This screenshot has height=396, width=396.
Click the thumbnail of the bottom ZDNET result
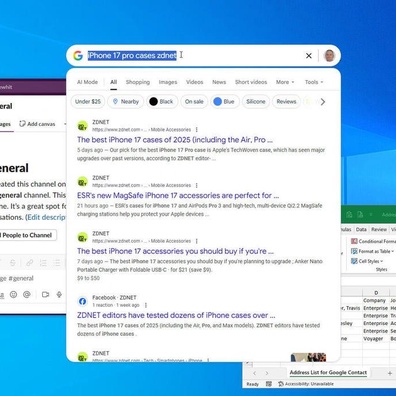[308, 357]
